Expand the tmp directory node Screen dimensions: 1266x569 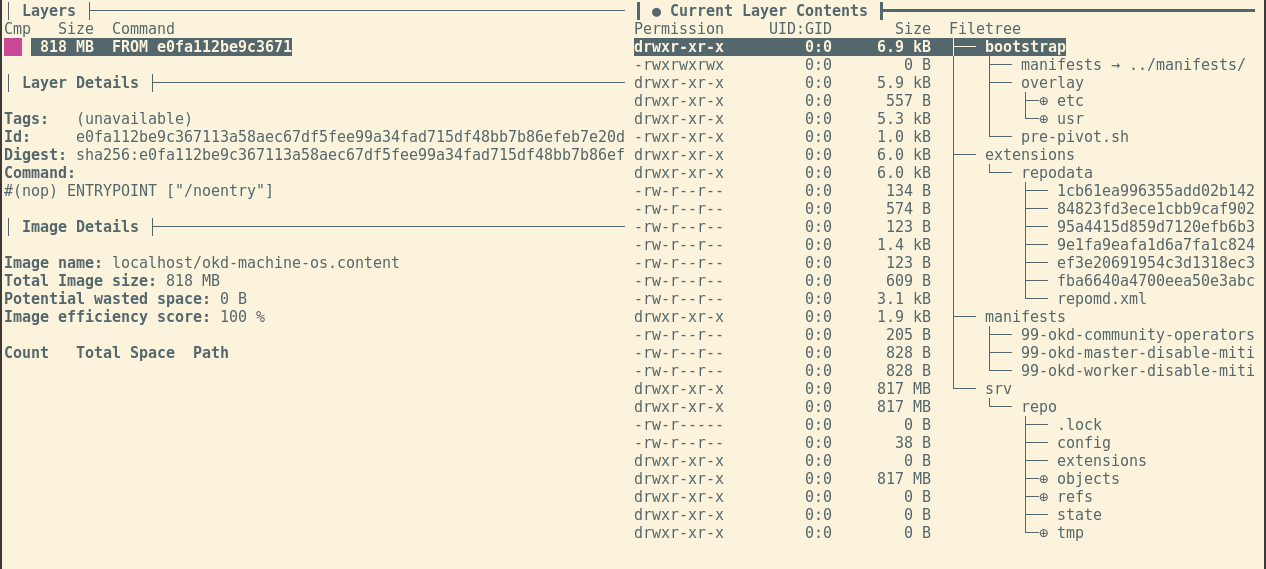[1043, 533]
